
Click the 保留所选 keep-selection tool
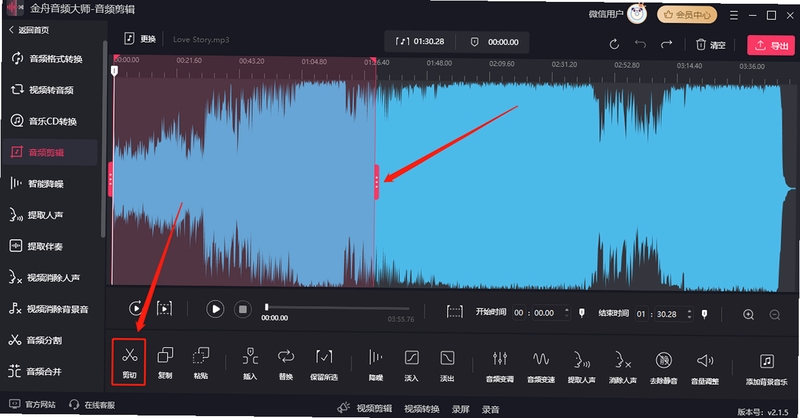[x=324, y=363]
